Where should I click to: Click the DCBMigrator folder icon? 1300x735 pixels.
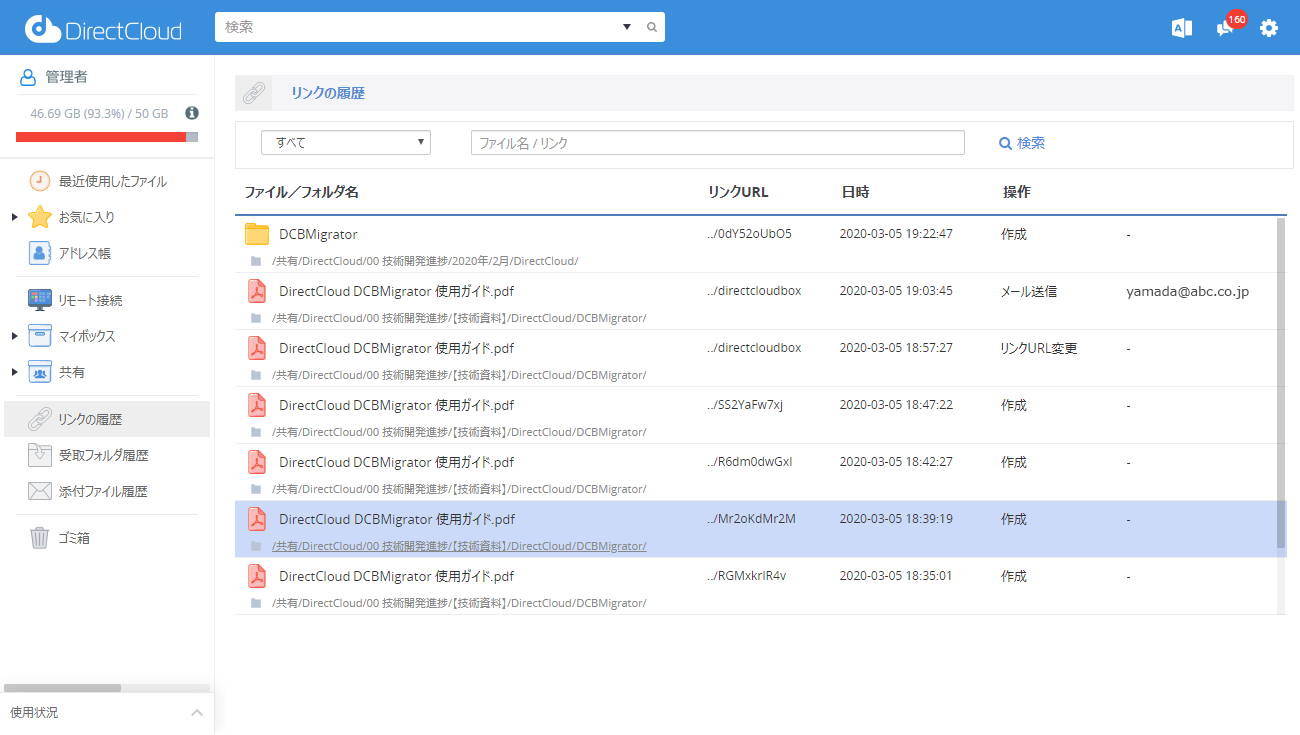tap(257, 234)
